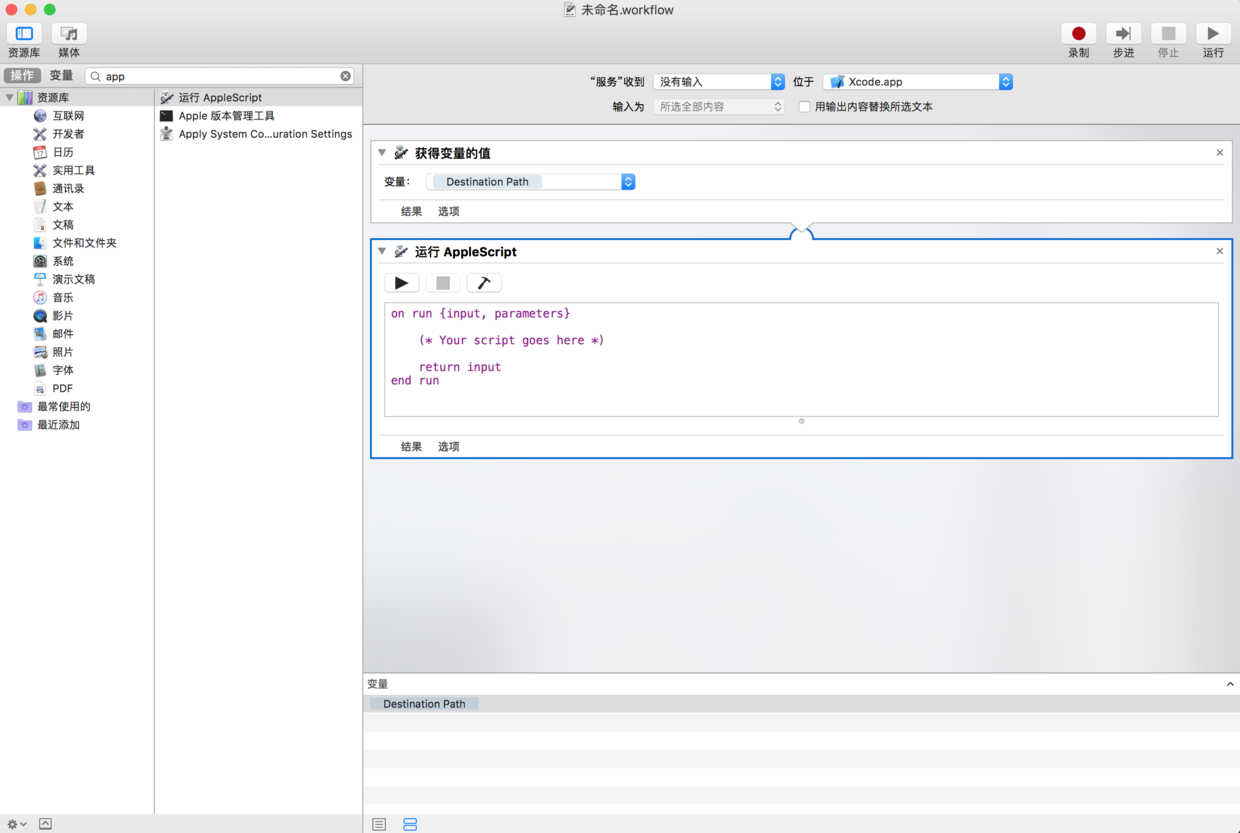Collapse the 资源库 tree
The width and height of the screenshot is (1240, 833).
[x=10, y=97]
